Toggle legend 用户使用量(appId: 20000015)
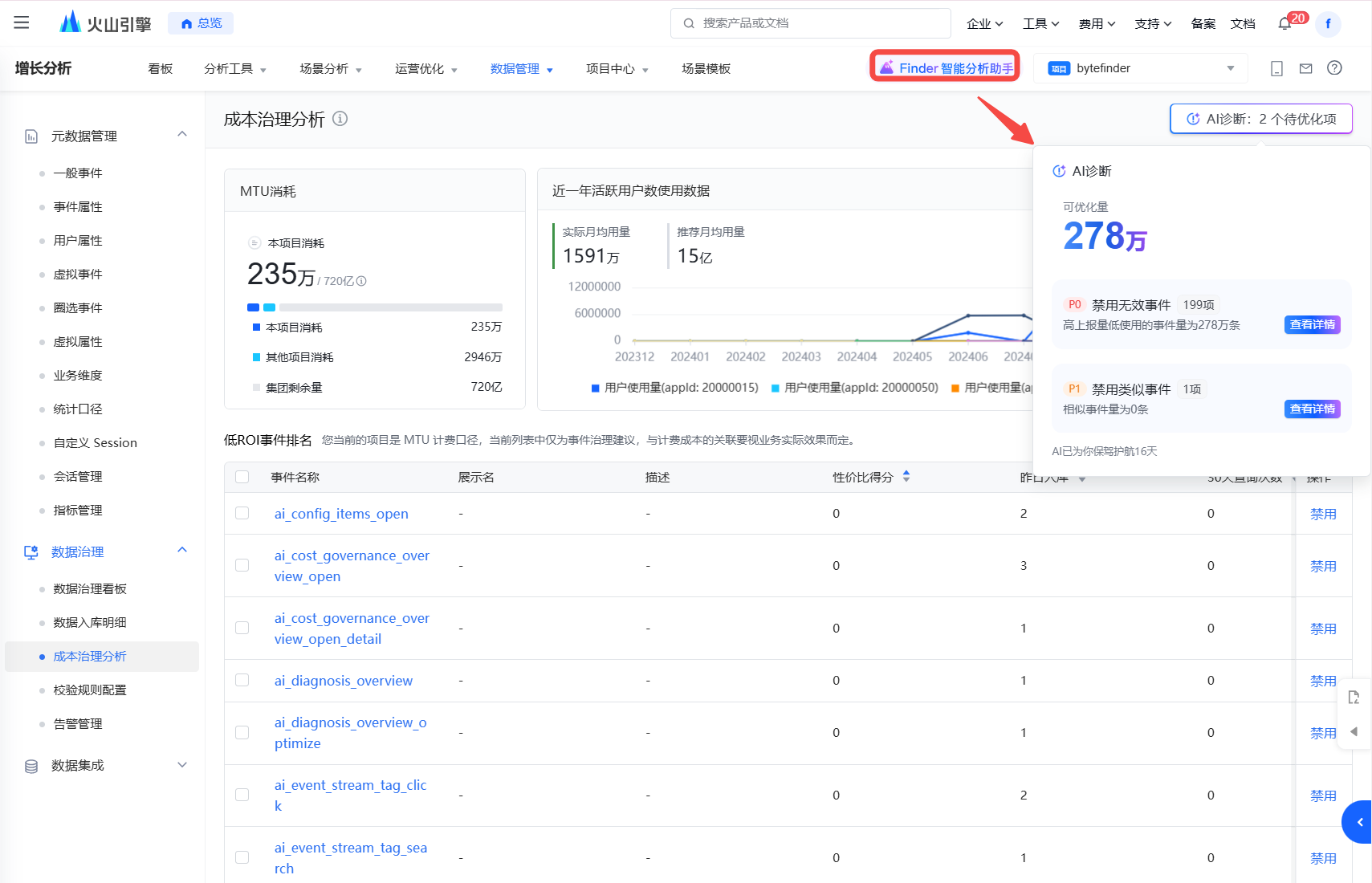 pos(674,388)
